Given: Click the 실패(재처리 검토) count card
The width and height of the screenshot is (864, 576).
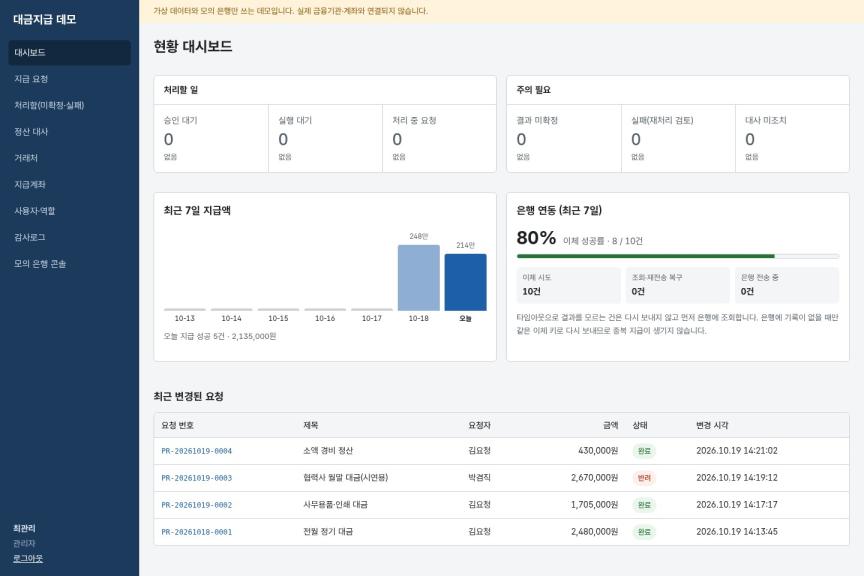Looking at the screenshot, I should (x=678, y=138).
